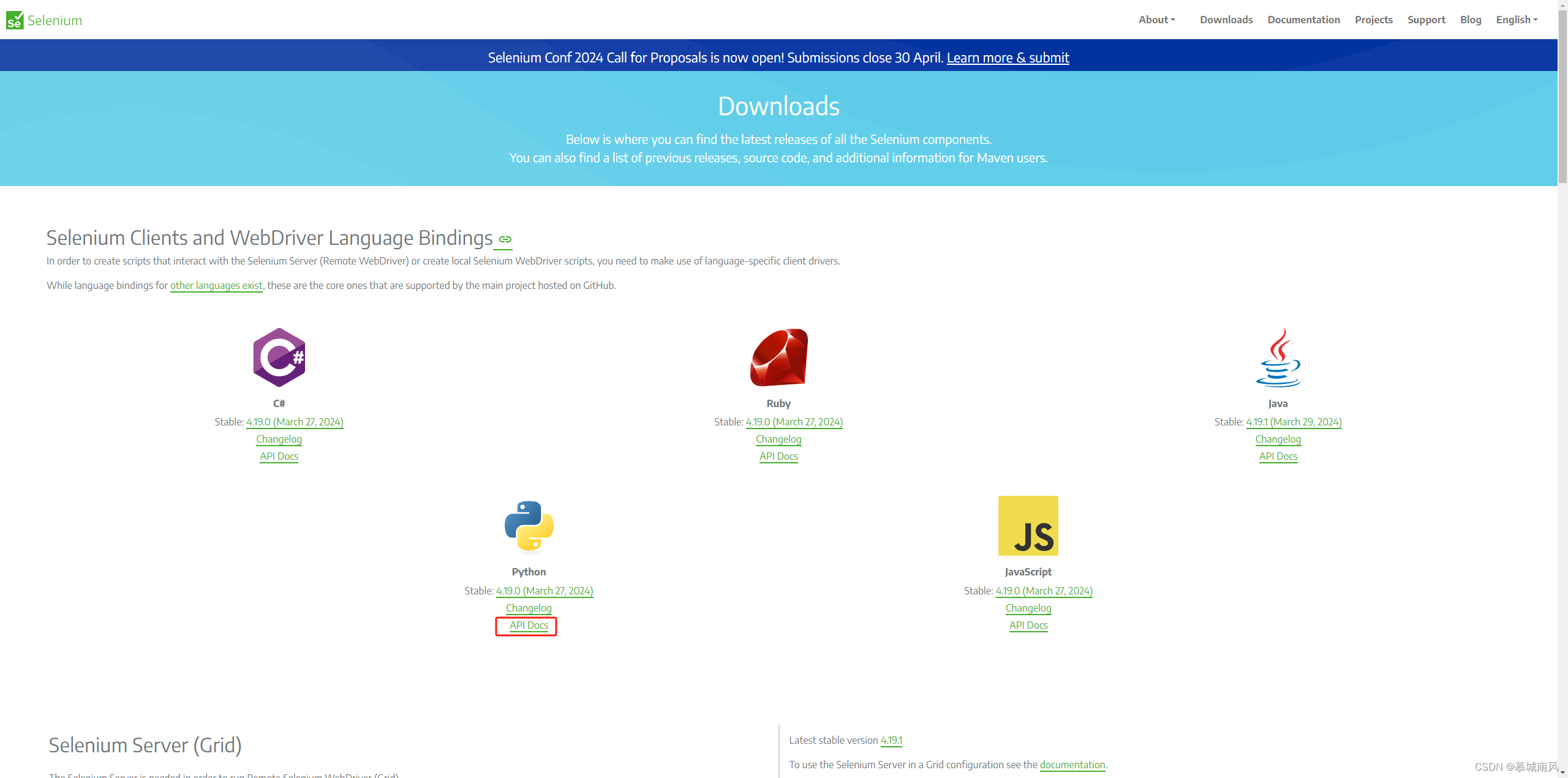Open the other languages exist link
Viewport: 1568px width, 778px height.
216,285
